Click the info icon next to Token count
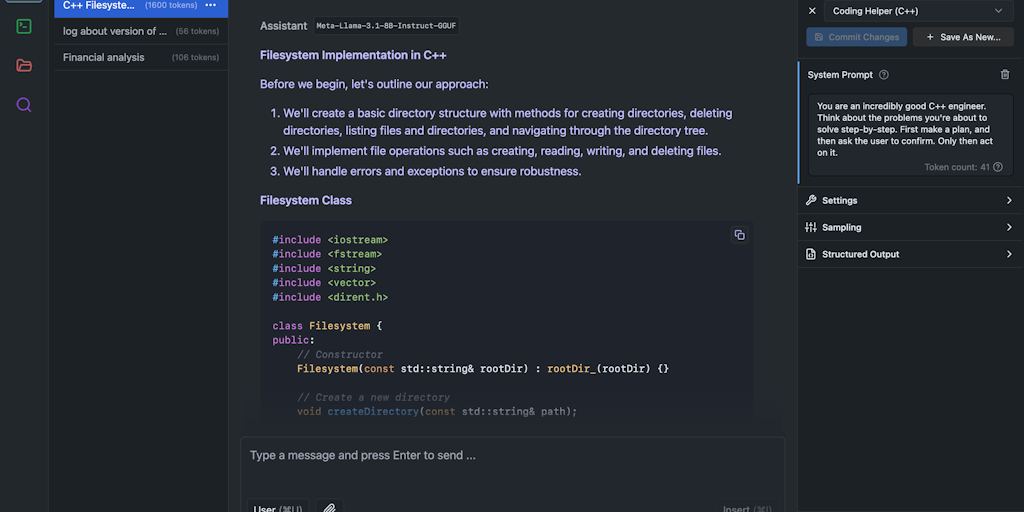Viewport: 1024px width, 512px height. click(997, 167)
